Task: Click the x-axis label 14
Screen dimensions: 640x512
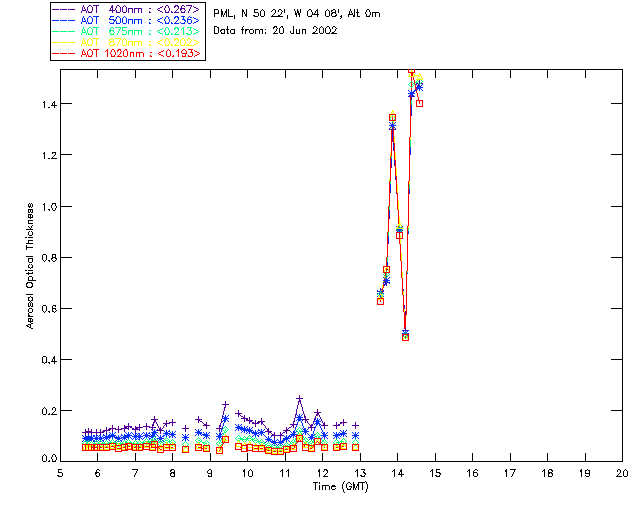Action: click(398, 473)
